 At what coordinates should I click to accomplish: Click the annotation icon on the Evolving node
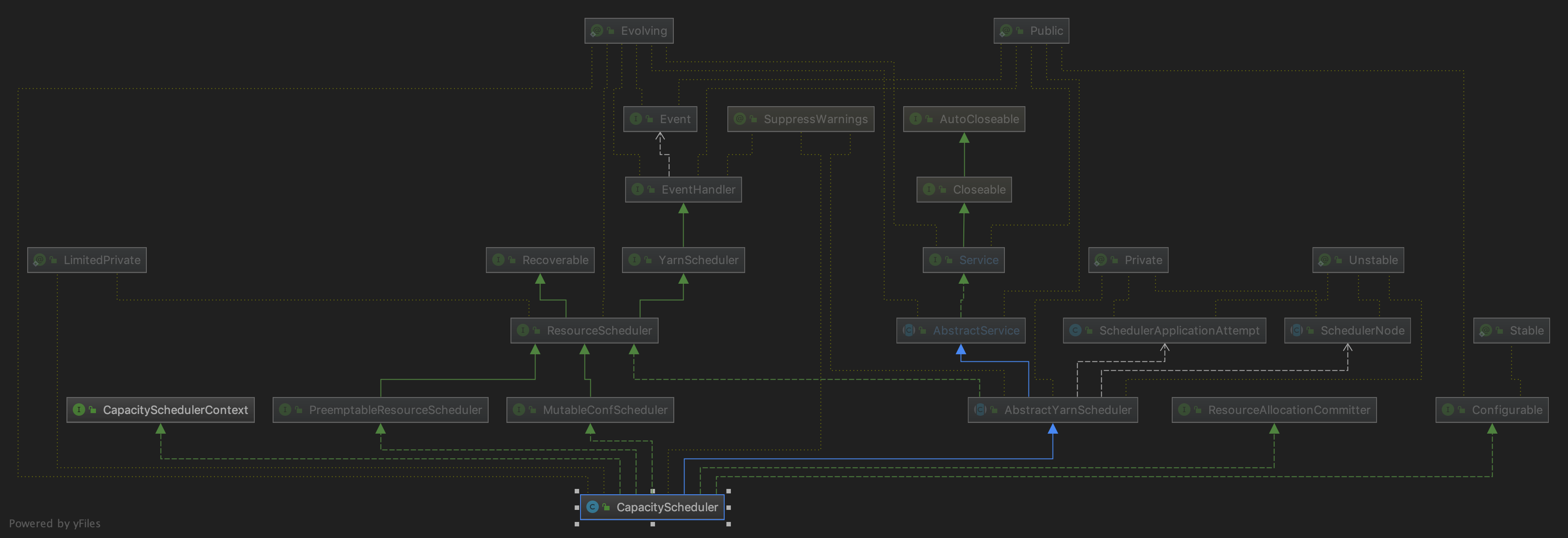coord(597,30)
